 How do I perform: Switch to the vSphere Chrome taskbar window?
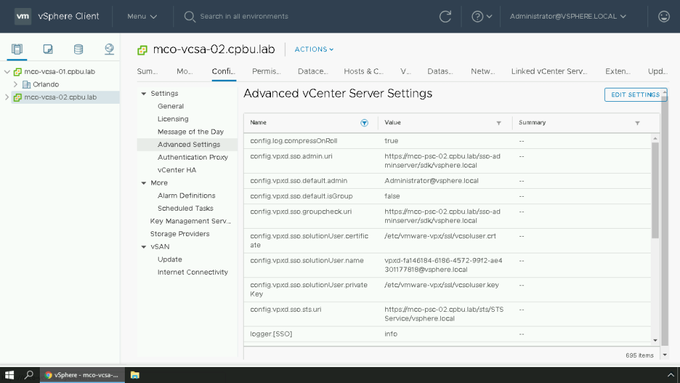coord(82,375)
